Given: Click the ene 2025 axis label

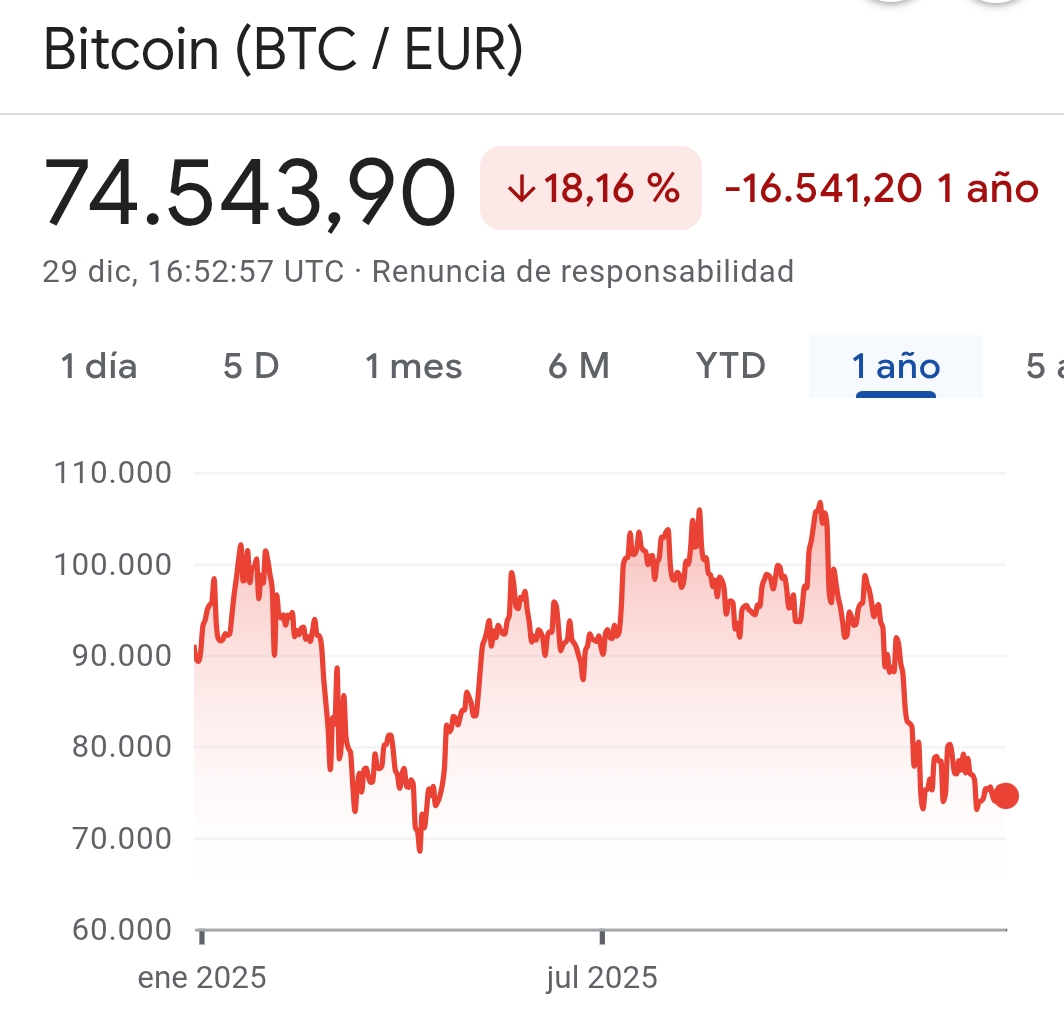Looking at the screenshot, I should [202, 977].
